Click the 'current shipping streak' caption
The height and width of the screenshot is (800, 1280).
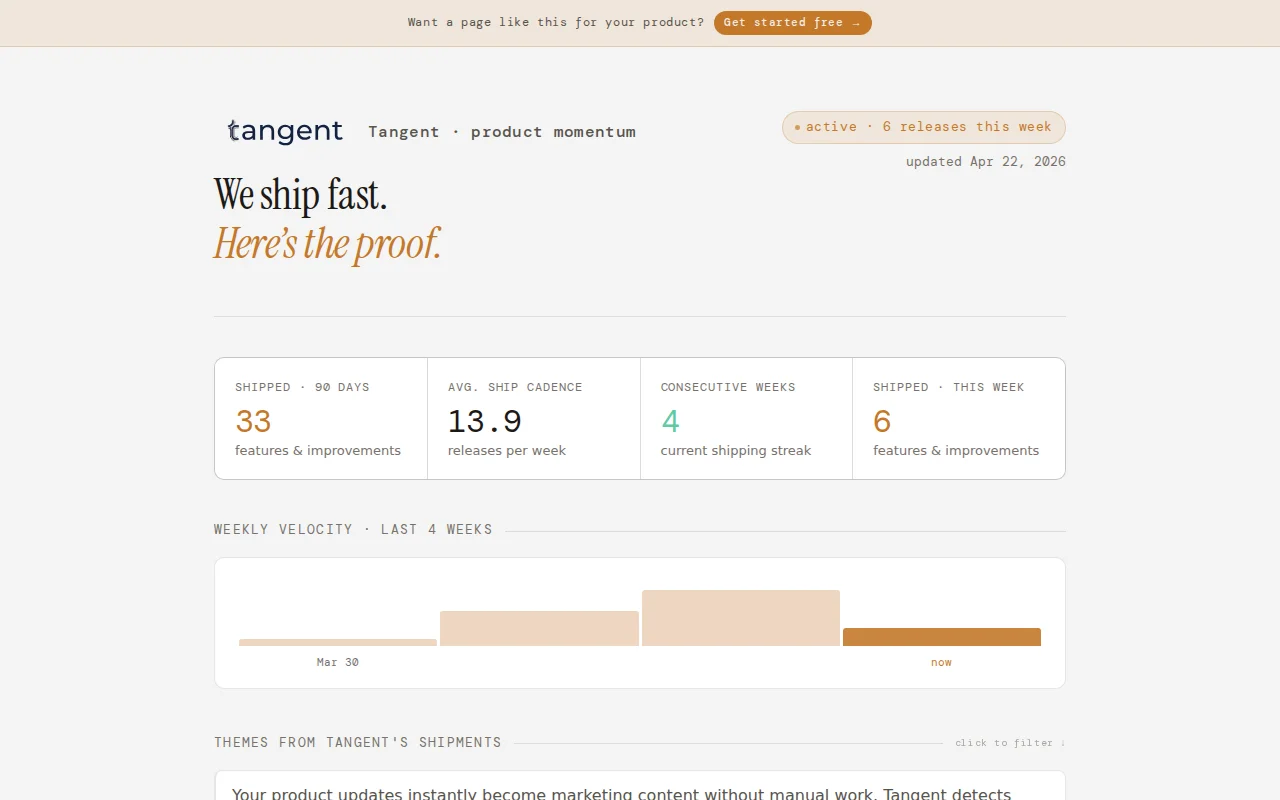pyautogui.click(x=736, y=451)
